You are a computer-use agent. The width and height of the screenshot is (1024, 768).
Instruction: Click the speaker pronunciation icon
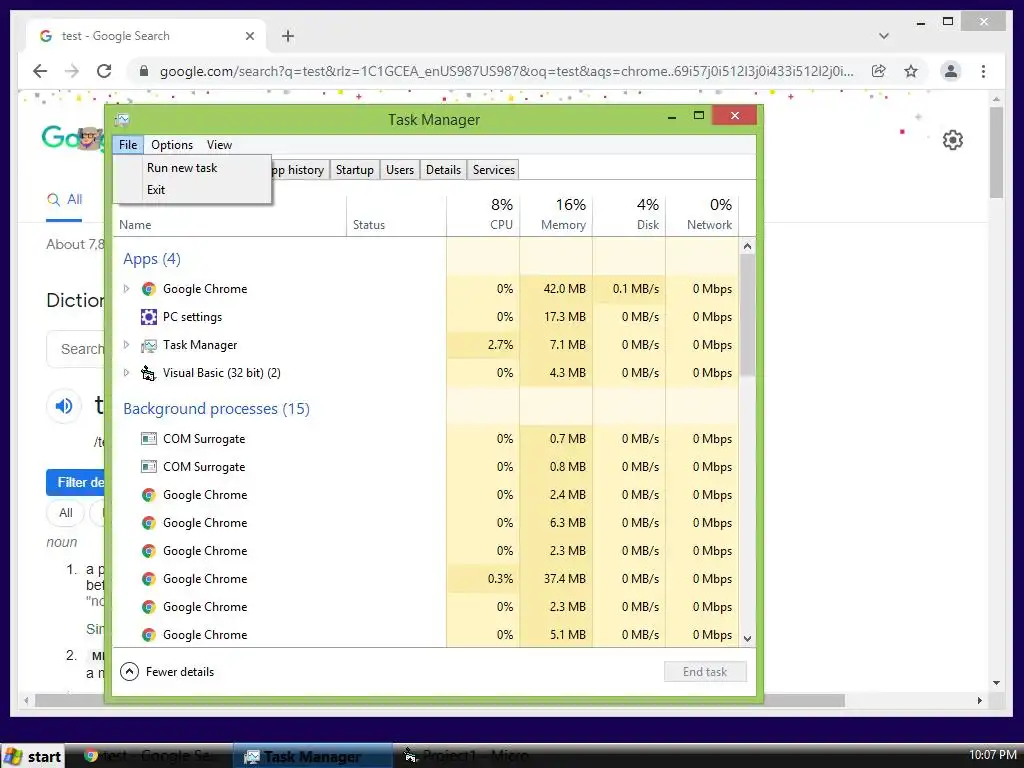point(64,406)
